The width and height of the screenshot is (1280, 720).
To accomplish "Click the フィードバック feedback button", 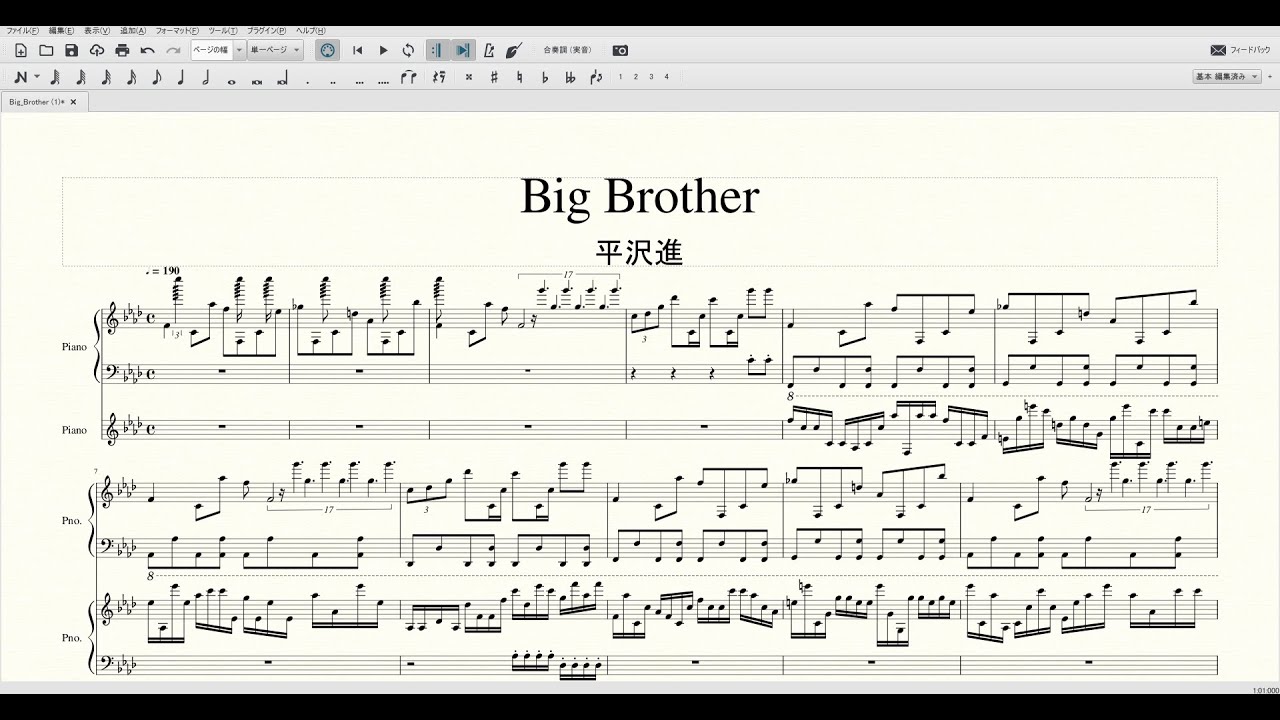I will [1239, 50].
